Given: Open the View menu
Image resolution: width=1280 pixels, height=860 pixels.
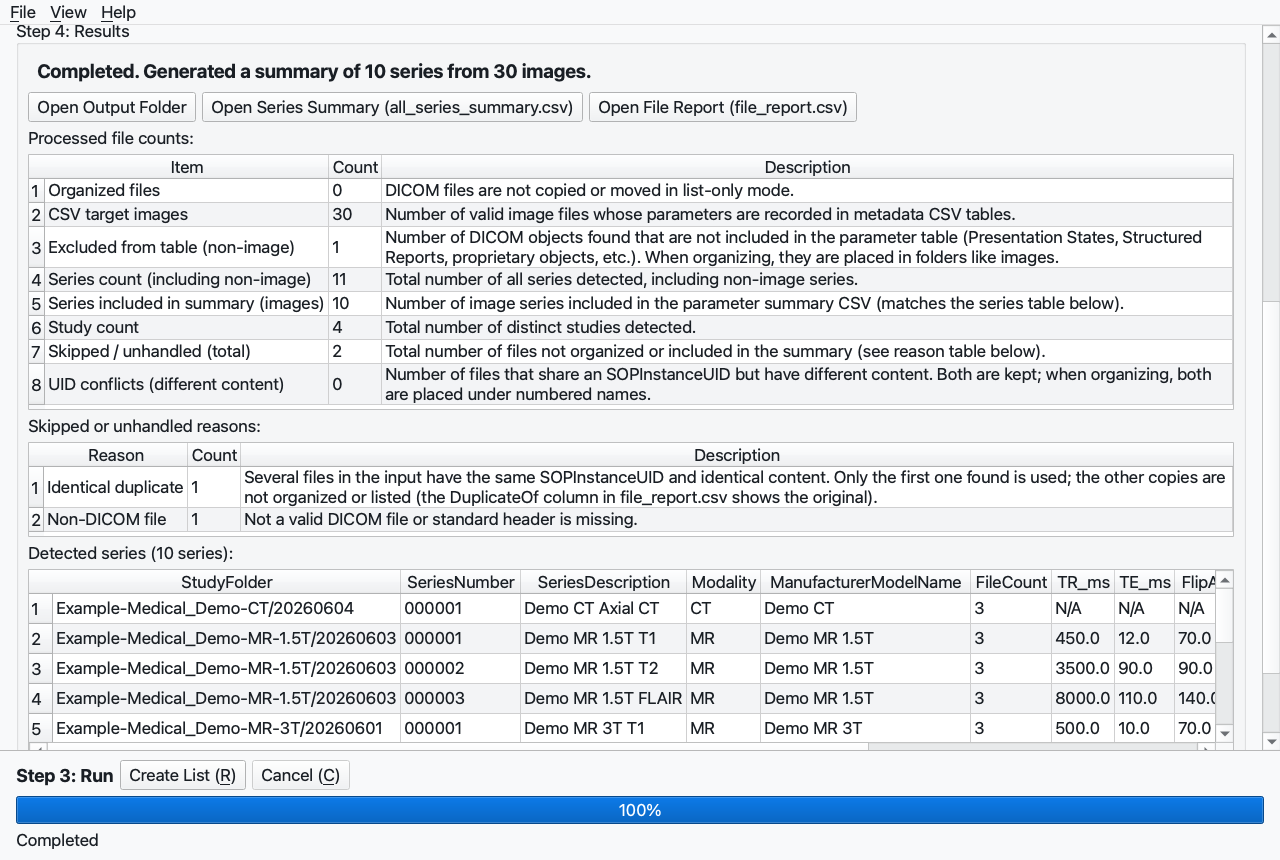Looking at the screenshot, I should (68, 12).
